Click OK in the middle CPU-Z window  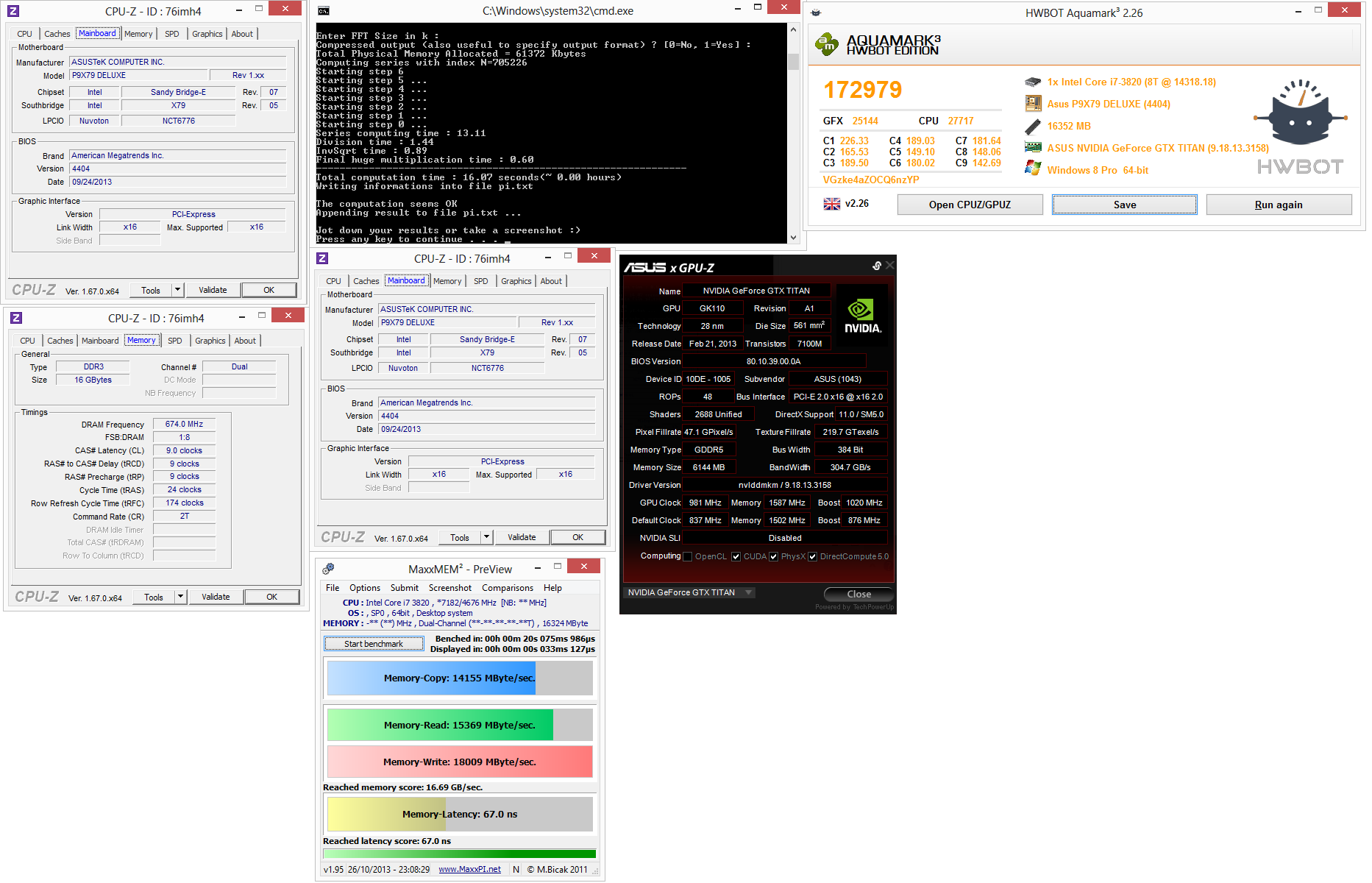pos(577,537)
